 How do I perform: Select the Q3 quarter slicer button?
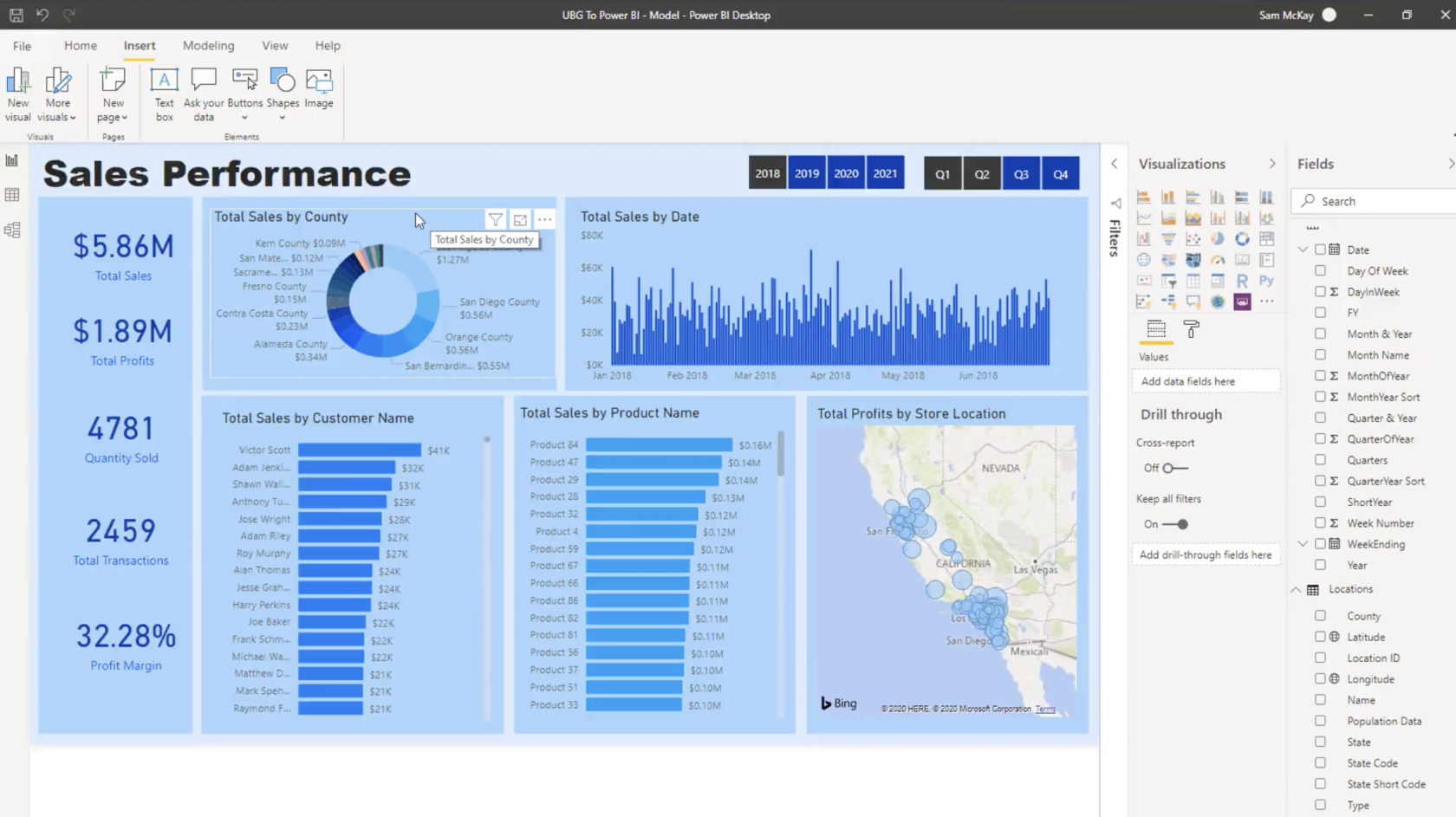click(x=1021, y=174)
